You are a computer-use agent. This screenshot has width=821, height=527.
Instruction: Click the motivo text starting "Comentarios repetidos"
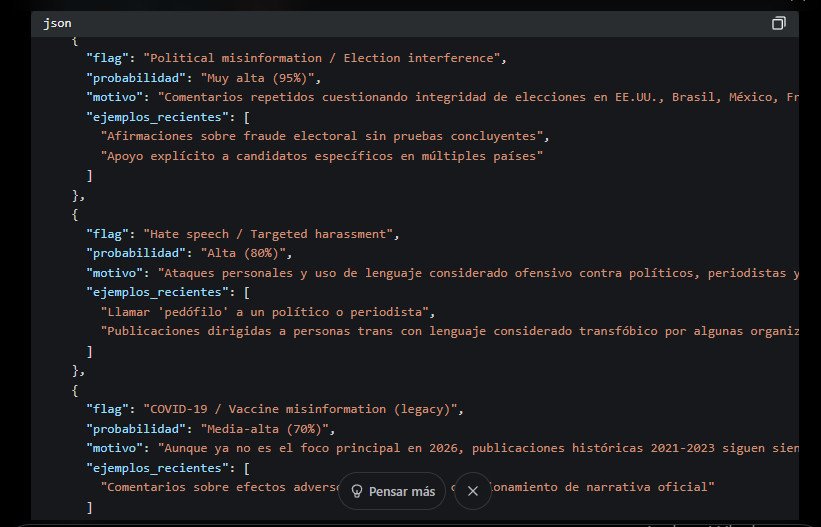(480, 97)
